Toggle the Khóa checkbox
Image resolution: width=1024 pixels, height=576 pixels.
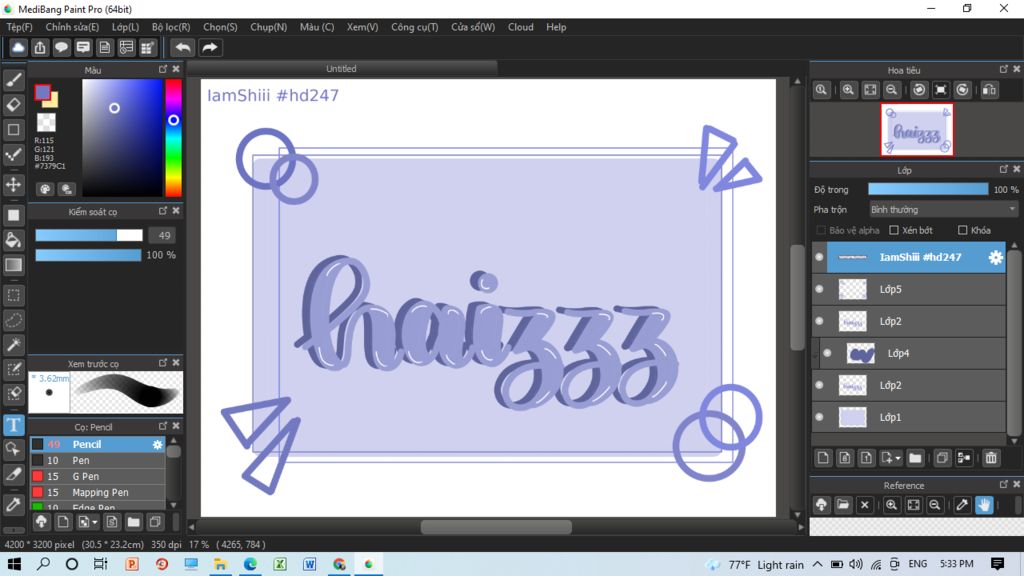(963, 231)
